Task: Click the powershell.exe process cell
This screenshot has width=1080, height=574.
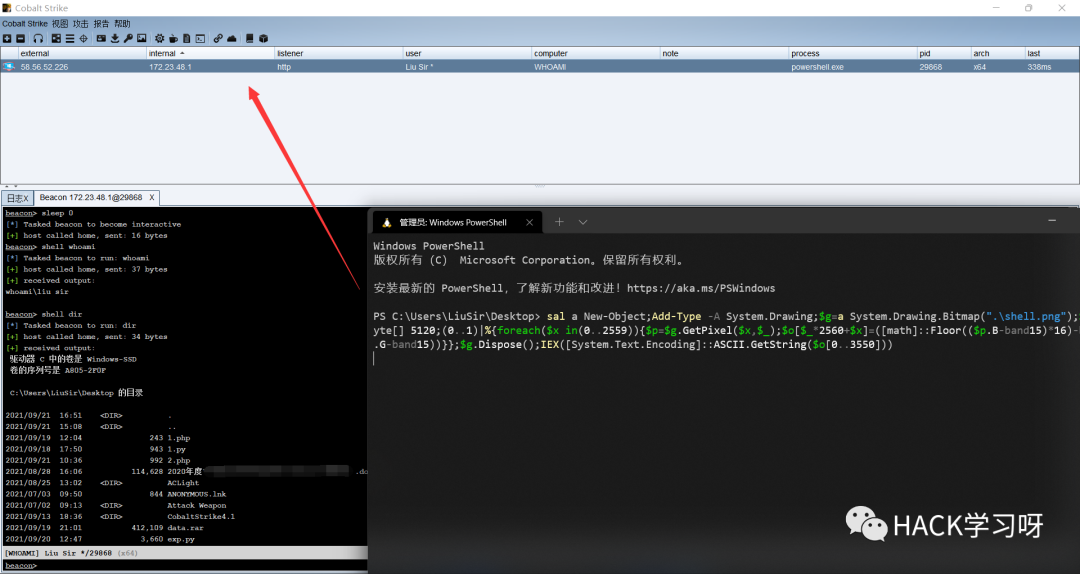Action: [818, 67]
